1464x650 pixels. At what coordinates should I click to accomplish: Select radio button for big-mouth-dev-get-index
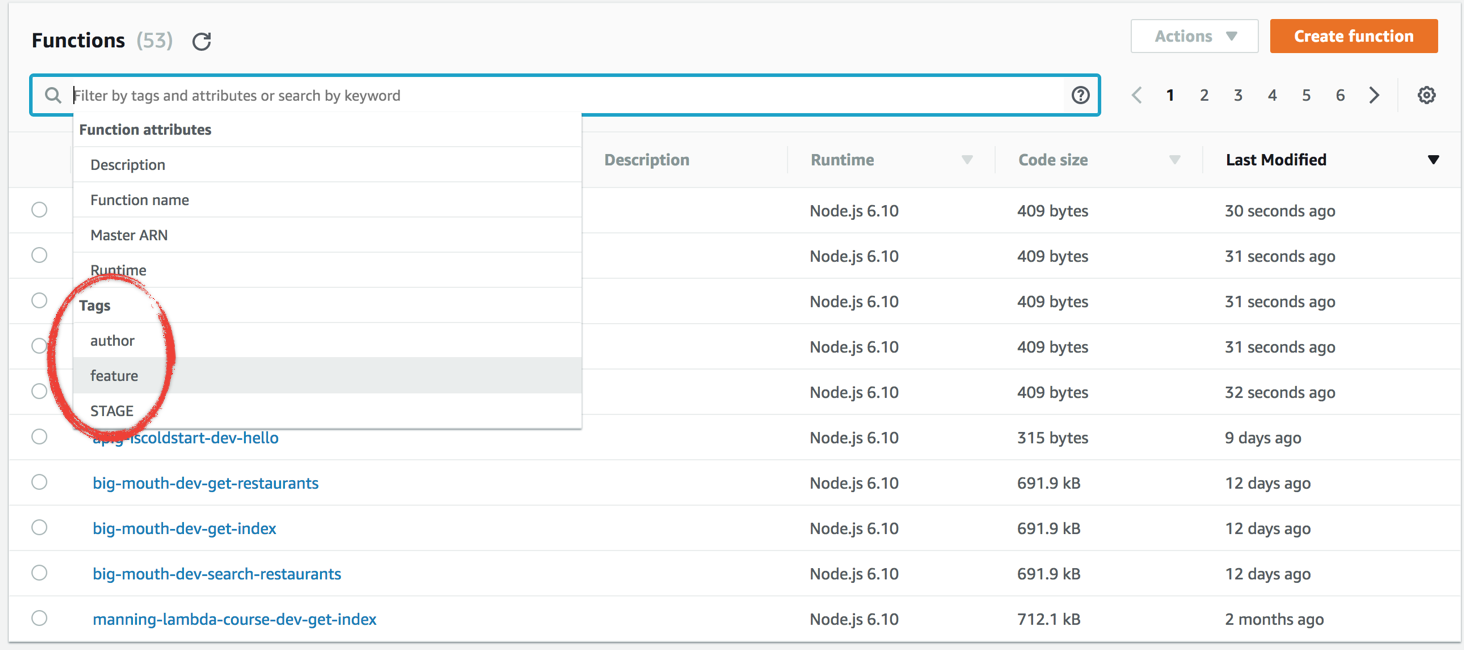coord(39,527)
